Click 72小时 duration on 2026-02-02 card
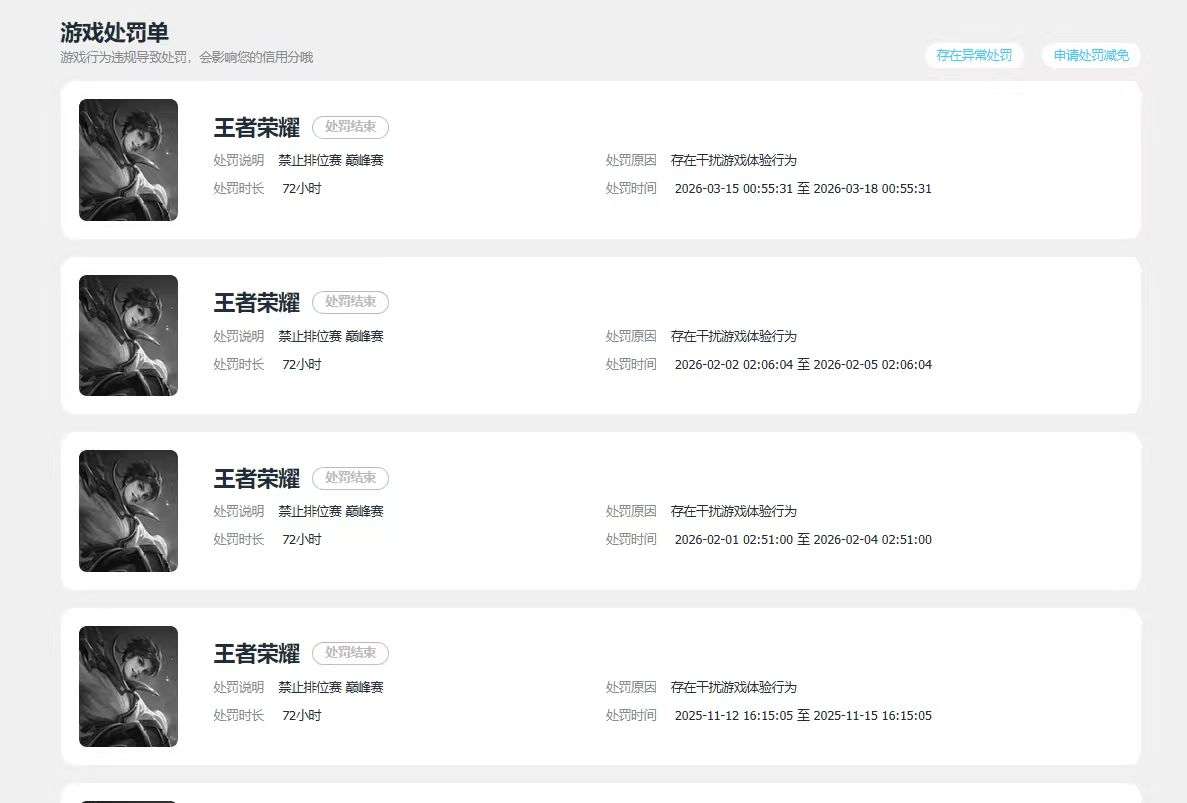This screenshot has width=1187, height=803. pos(301,364)
